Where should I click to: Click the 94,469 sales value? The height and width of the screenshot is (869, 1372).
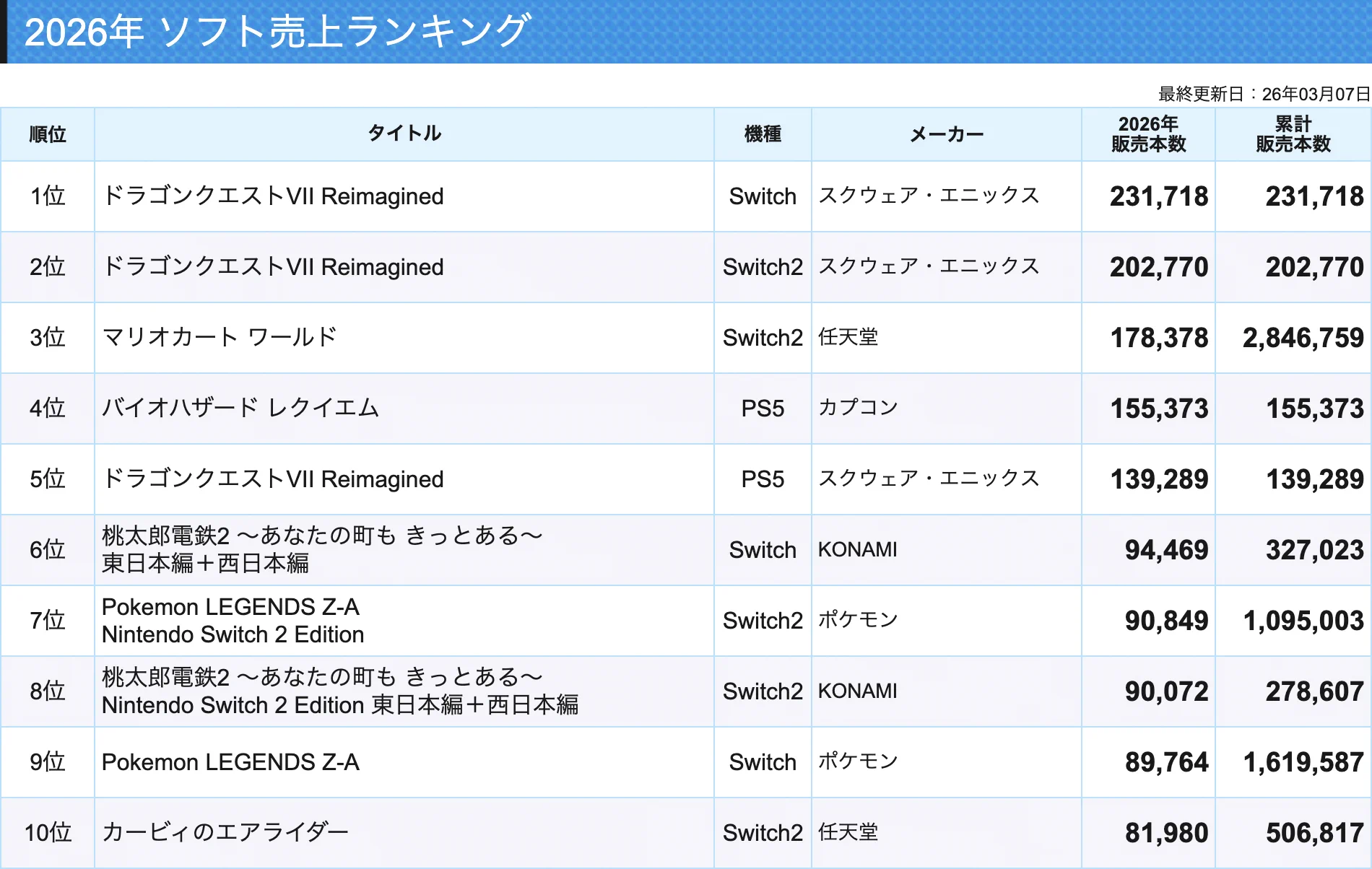tap(1166, 550)
